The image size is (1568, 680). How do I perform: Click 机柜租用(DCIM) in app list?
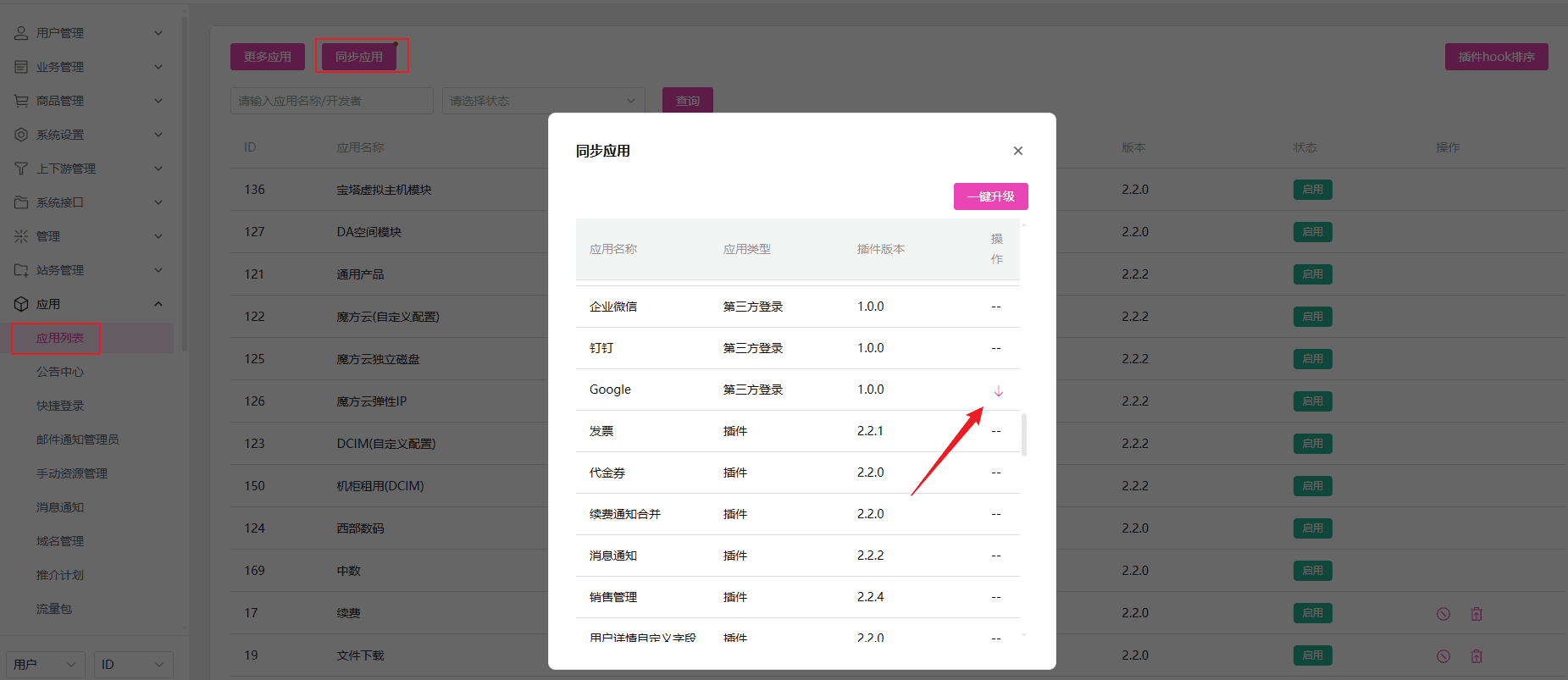coord(380,486)
